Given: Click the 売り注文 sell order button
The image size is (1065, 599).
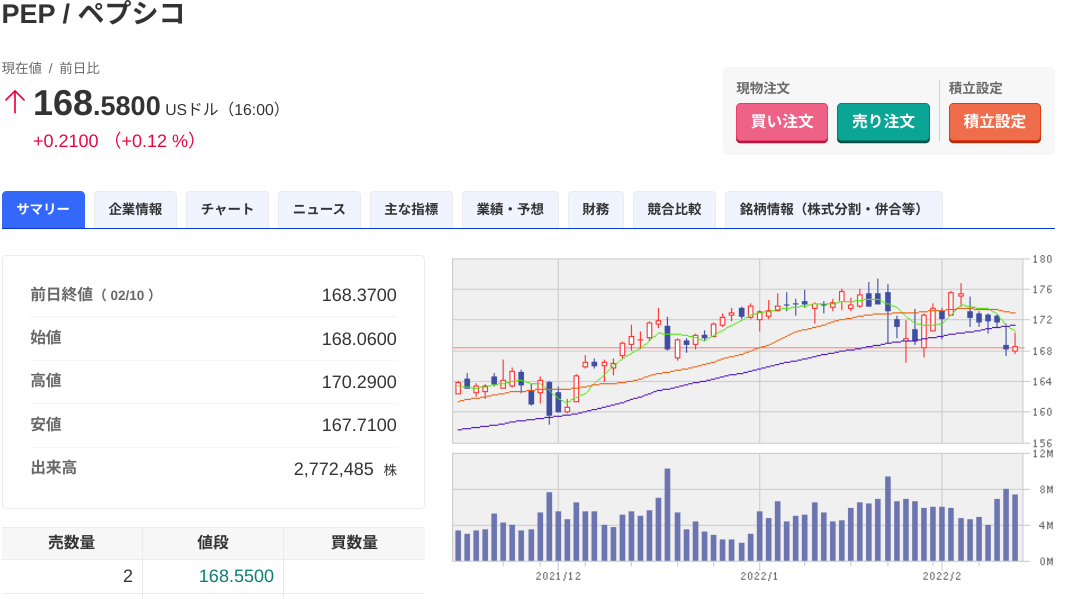Looking at the screenshot, I should coord(883,122).
